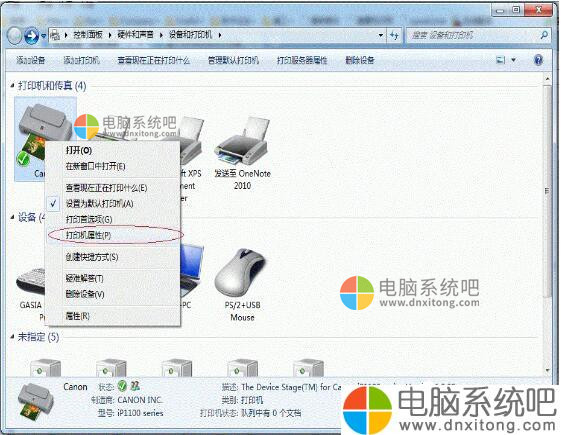Click the help question mark icon
The height and width of the screenshot is (435, 561).
[x=538, y=60]
